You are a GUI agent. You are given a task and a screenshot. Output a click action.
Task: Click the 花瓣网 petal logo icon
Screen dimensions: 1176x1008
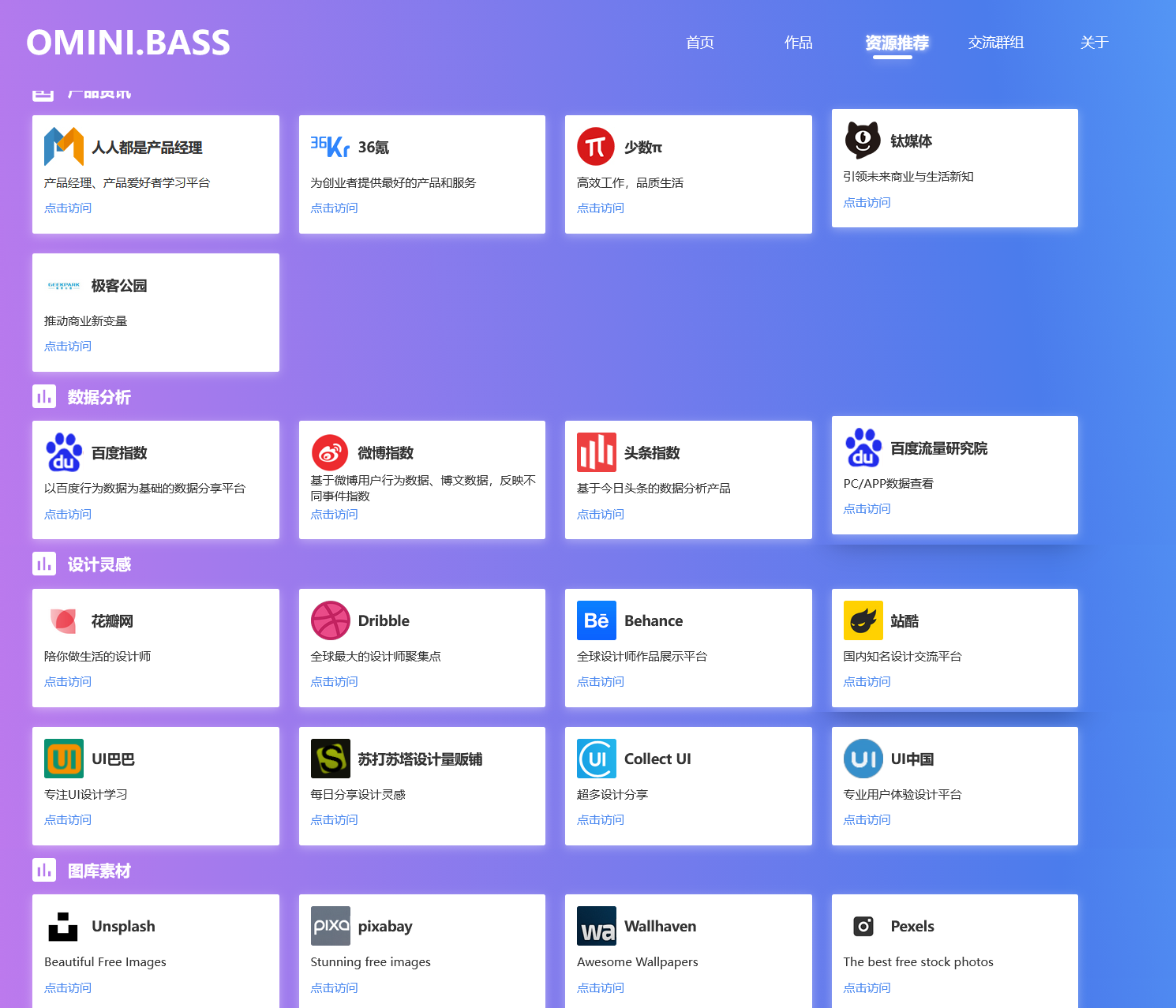coord(64,620)
